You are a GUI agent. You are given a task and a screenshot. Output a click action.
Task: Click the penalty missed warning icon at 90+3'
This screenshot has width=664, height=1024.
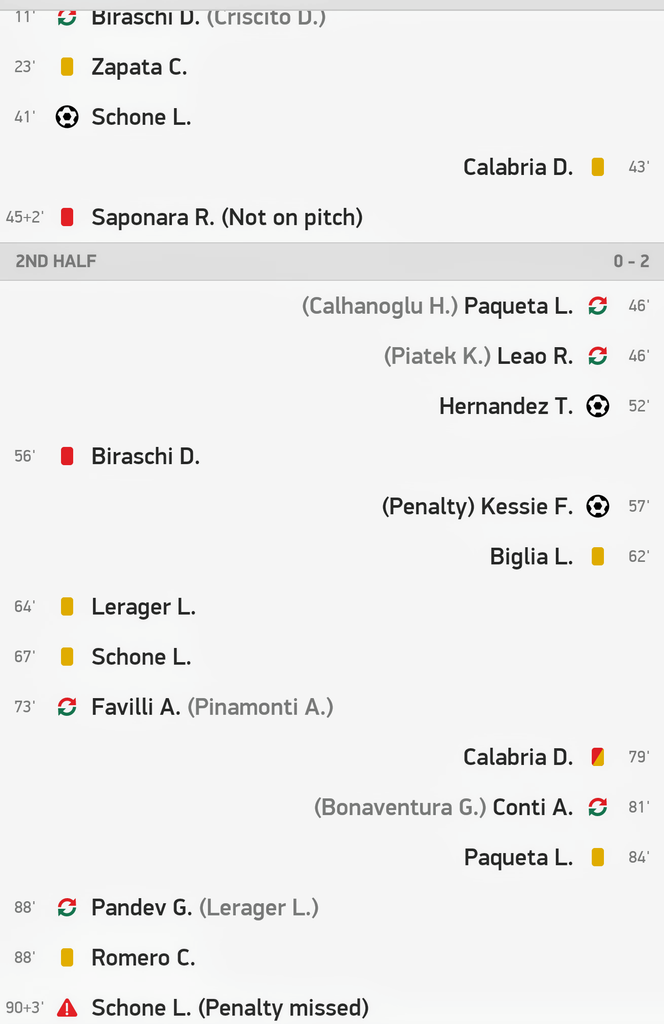pos(67,1008)
